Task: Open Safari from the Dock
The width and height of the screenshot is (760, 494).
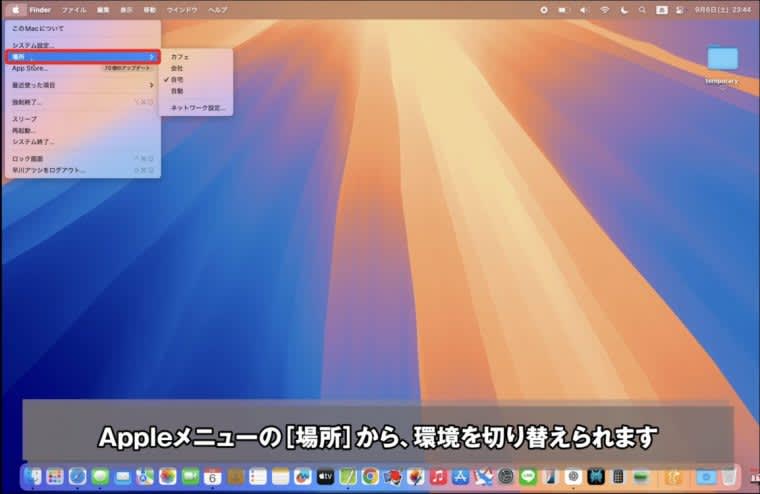Action: [x=77, y=477]
